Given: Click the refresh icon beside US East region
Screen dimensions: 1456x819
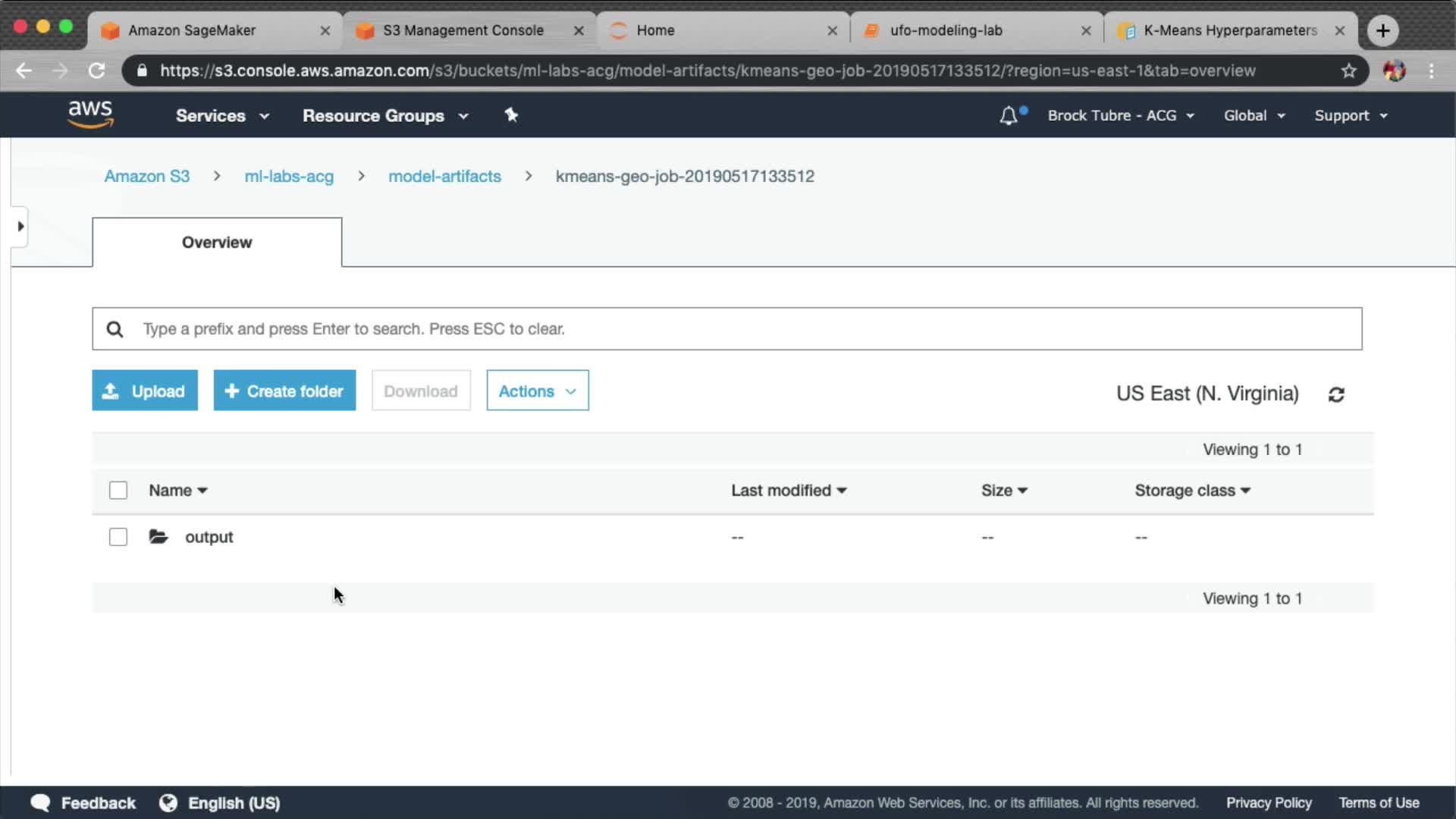Looking at the screenshot, I should (1336, 394).
